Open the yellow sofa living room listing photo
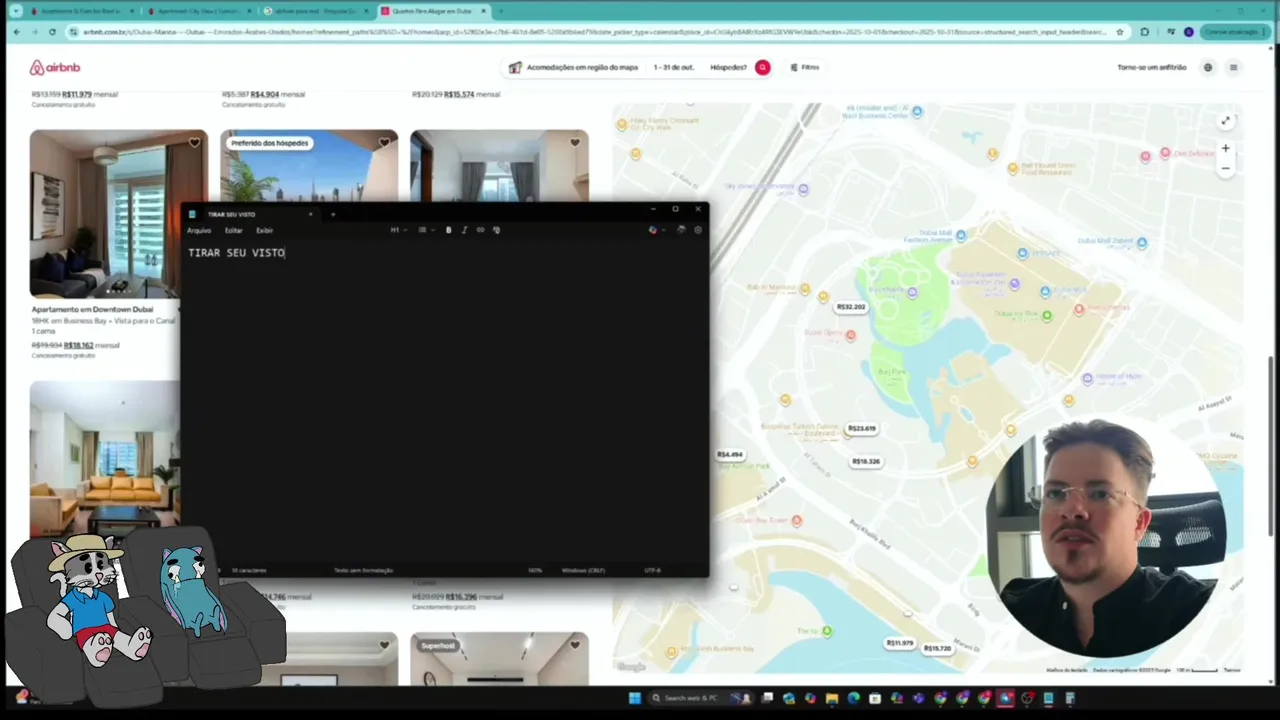This screenshot has width=1280, height=720. click(105, 458)
